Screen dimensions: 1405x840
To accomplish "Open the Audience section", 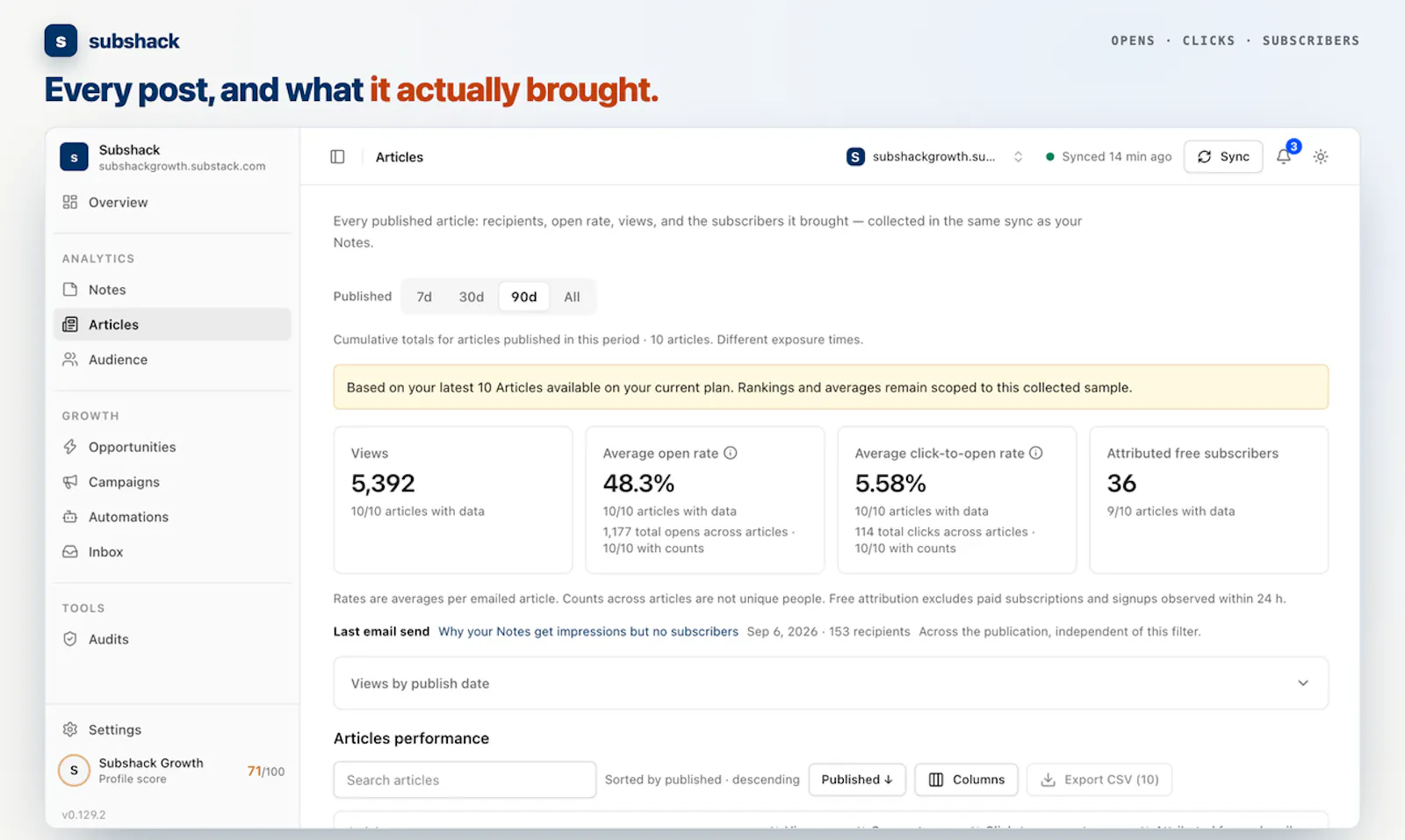I will [x=172, y=360].
